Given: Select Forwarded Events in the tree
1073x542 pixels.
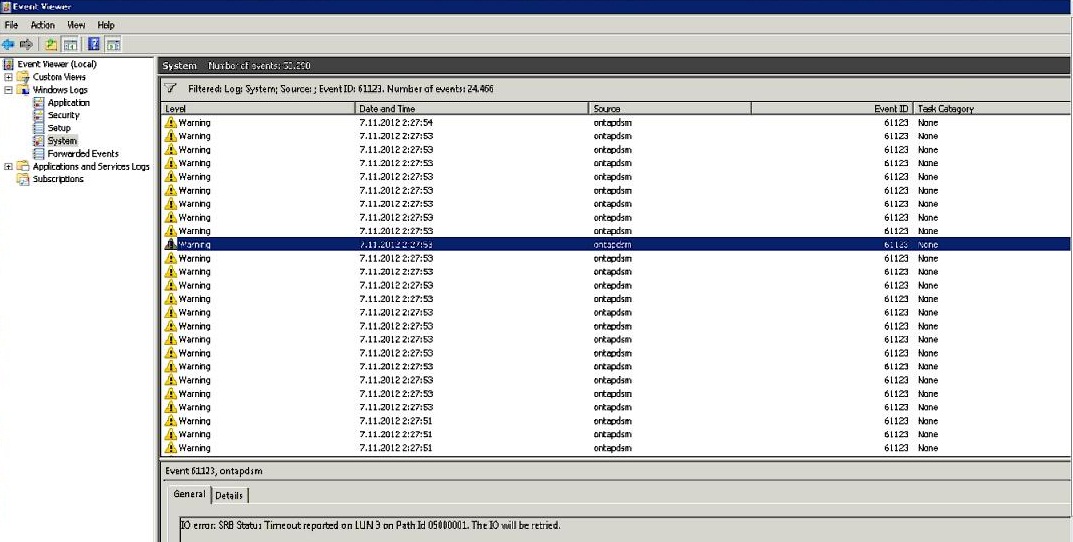Looking at the screenshot, I should pyautogui.click(x=82, y=154).
